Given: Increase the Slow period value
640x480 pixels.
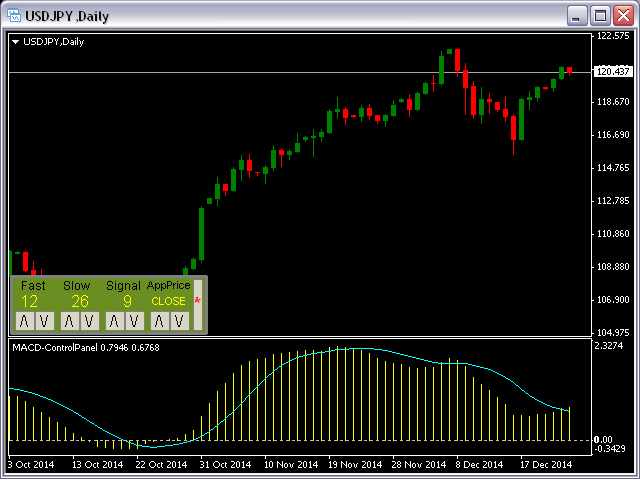Looking at the screenshot, I should coord(69,320).
